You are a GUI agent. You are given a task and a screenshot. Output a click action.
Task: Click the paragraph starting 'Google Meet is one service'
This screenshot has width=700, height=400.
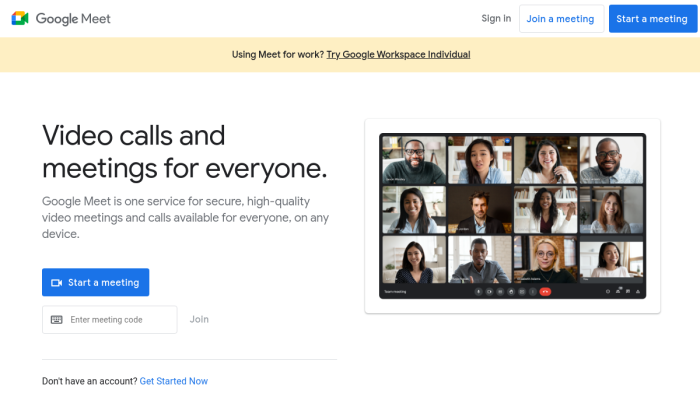pyautogui.click(x=185, y=217)
